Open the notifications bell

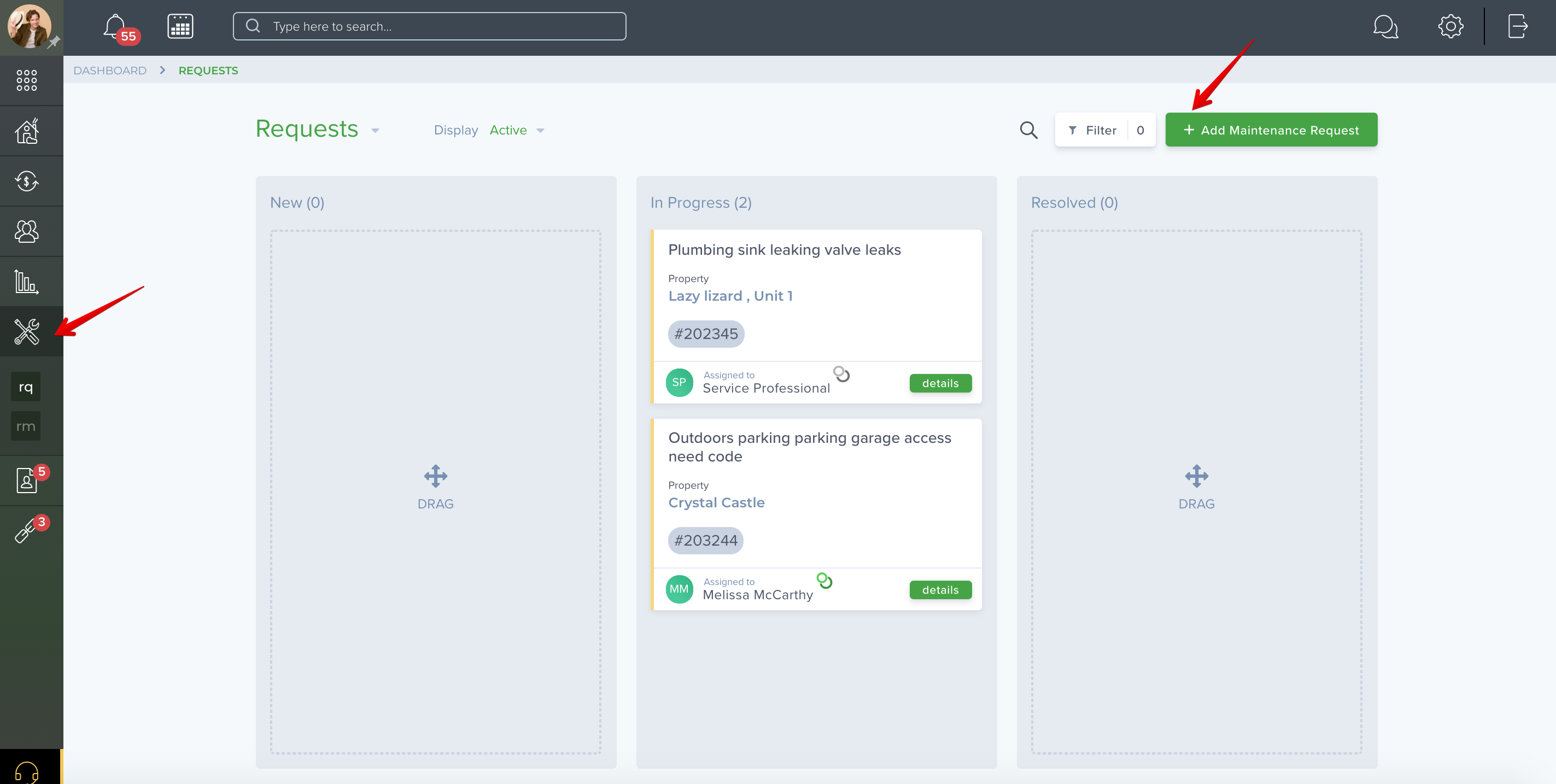point(115,27)
